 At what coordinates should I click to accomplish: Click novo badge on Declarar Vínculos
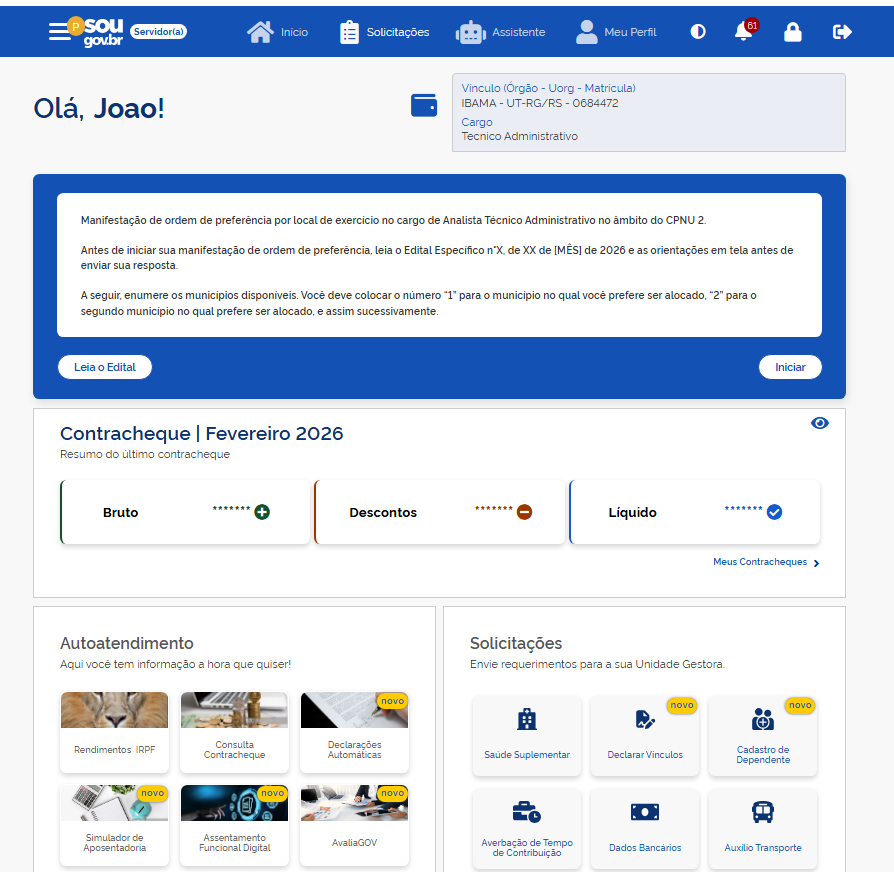(682, 705)
